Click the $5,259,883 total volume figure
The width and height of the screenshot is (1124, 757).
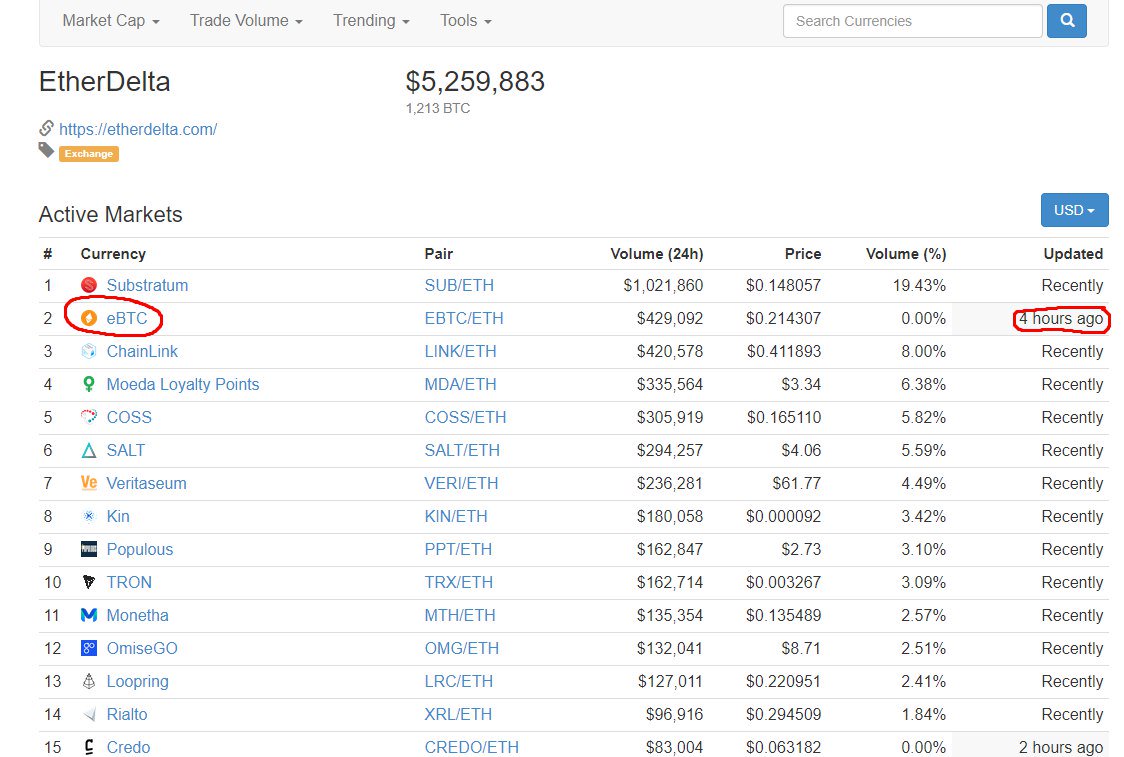coord(475,81)
